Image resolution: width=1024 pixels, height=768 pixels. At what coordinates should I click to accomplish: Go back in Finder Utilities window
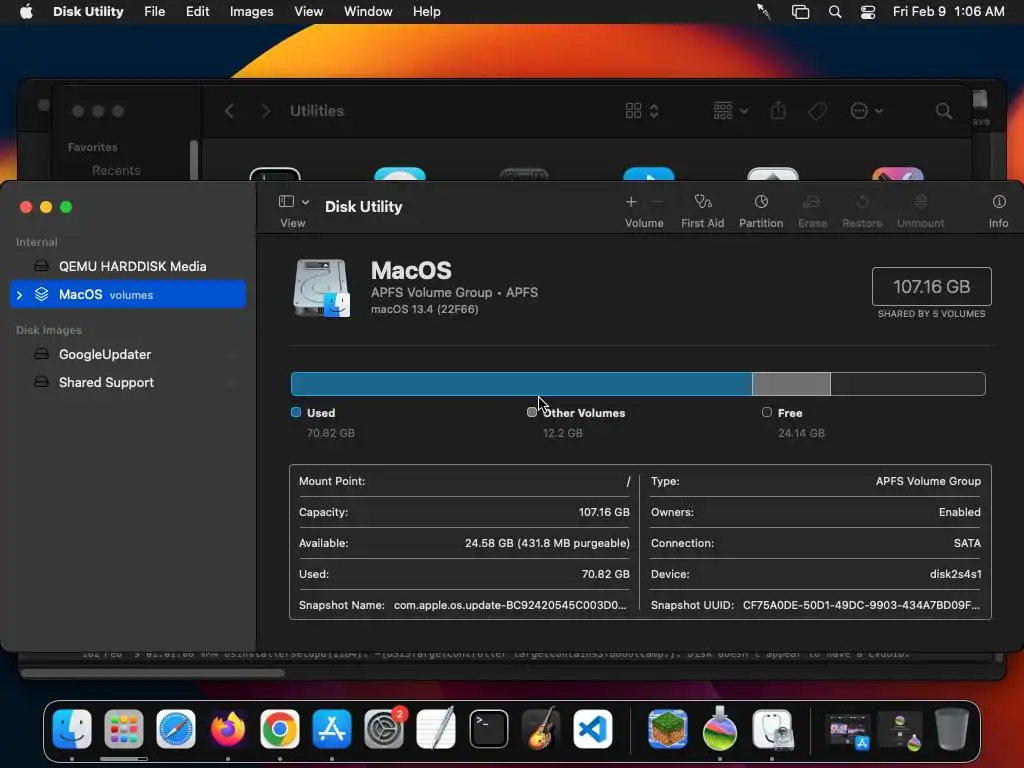229,111
